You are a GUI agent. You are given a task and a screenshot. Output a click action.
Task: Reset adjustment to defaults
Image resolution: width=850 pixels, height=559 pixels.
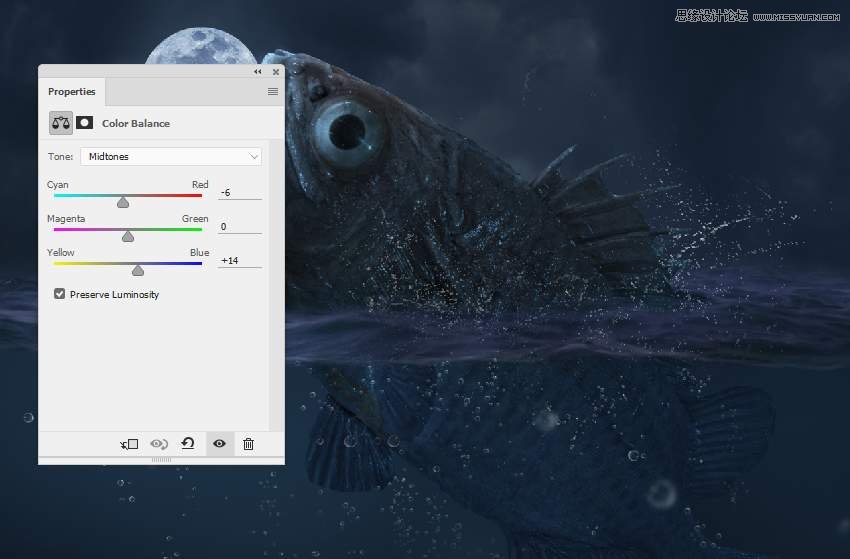click(x=187, y=444)
